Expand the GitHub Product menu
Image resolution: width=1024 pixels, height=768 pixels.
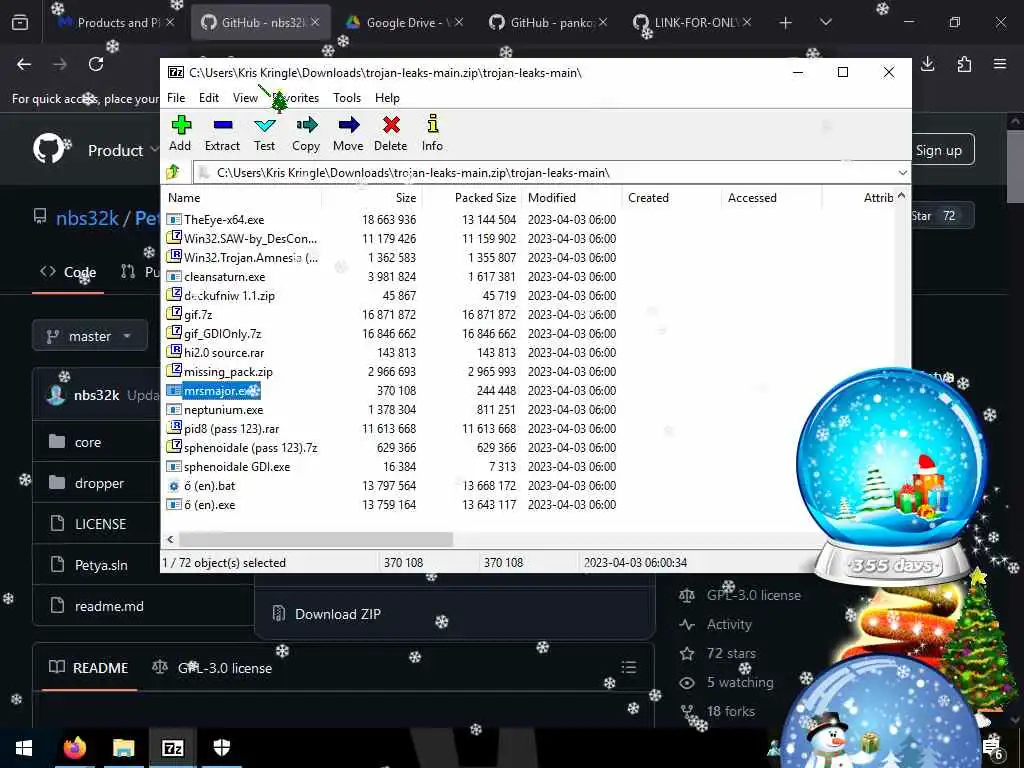[123, 150]
